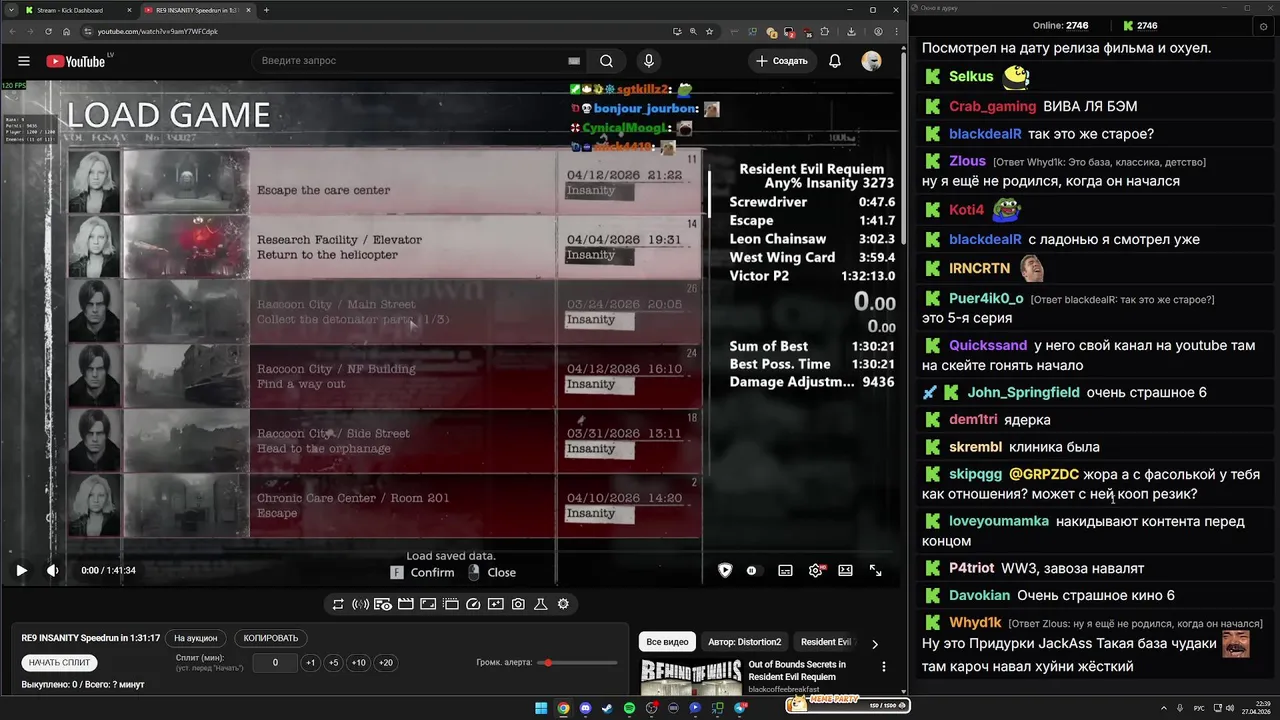The width and height of the screenshot is (1280, 720).
Task: Expand the tab search dropdown
Action: 9,10
